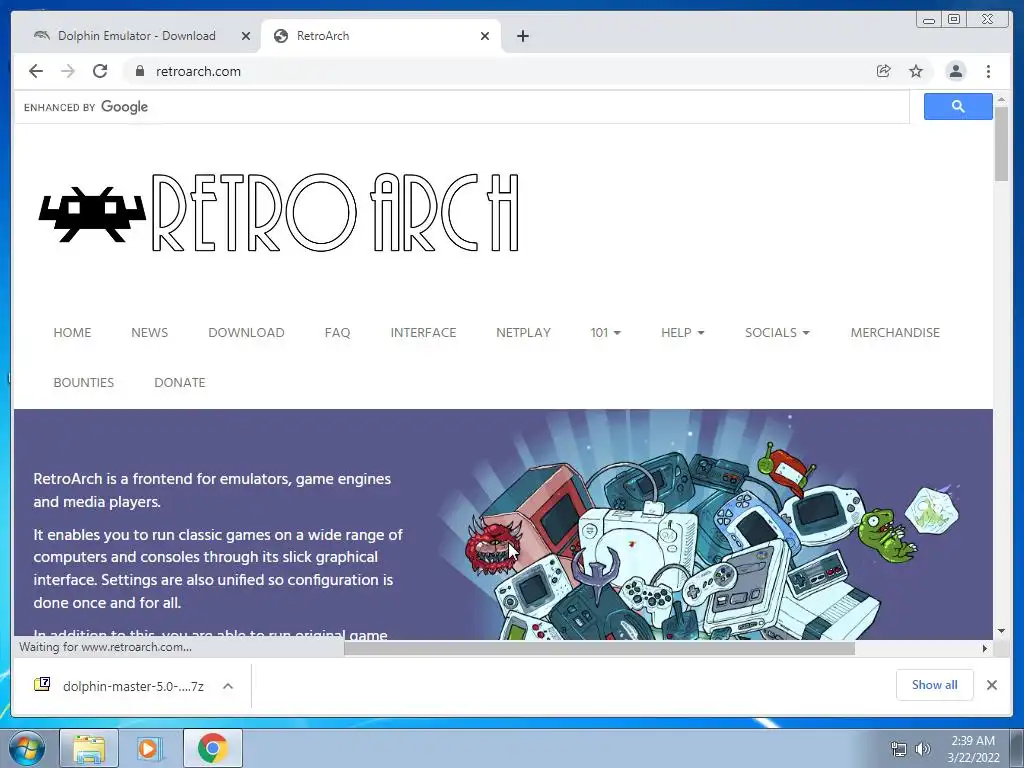Go to the HOME nav item
1024x768 pixels.
pos(72,332)
